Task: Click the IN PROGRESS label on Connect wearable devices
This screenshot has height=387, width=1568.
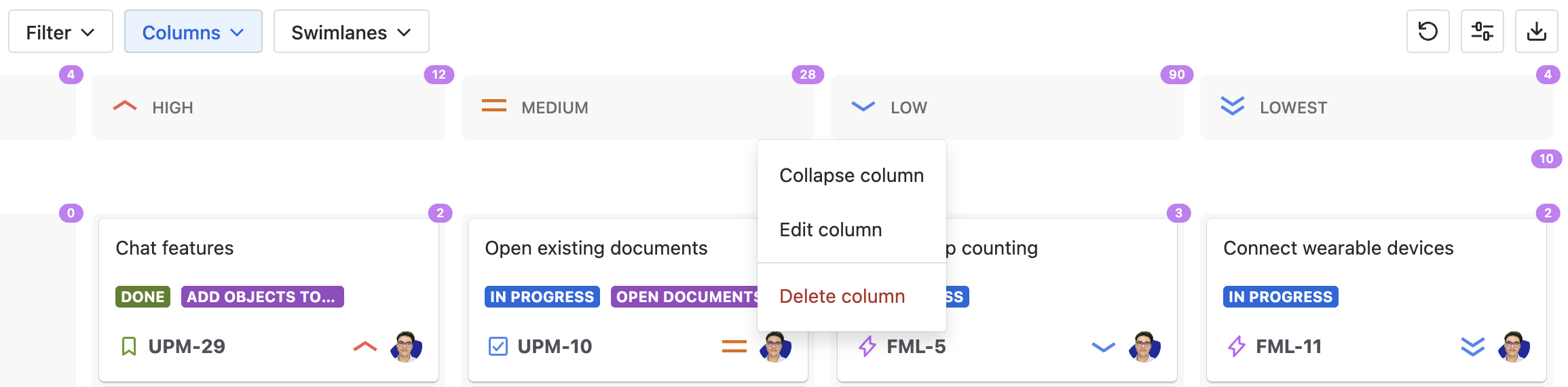Action: click(x=1280, y=297)
